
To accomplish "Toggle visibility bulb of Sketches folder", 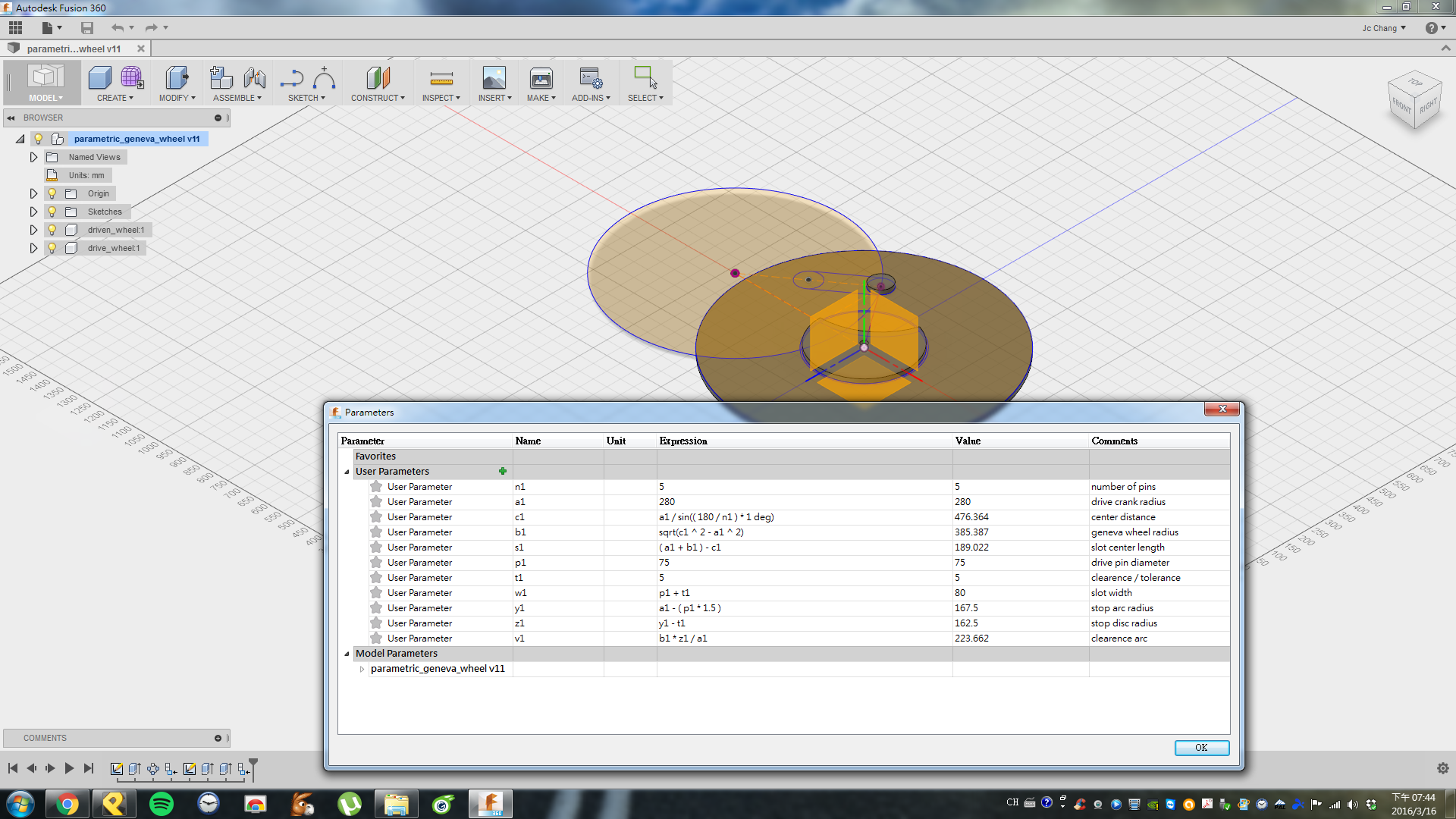I will [52, 212].
